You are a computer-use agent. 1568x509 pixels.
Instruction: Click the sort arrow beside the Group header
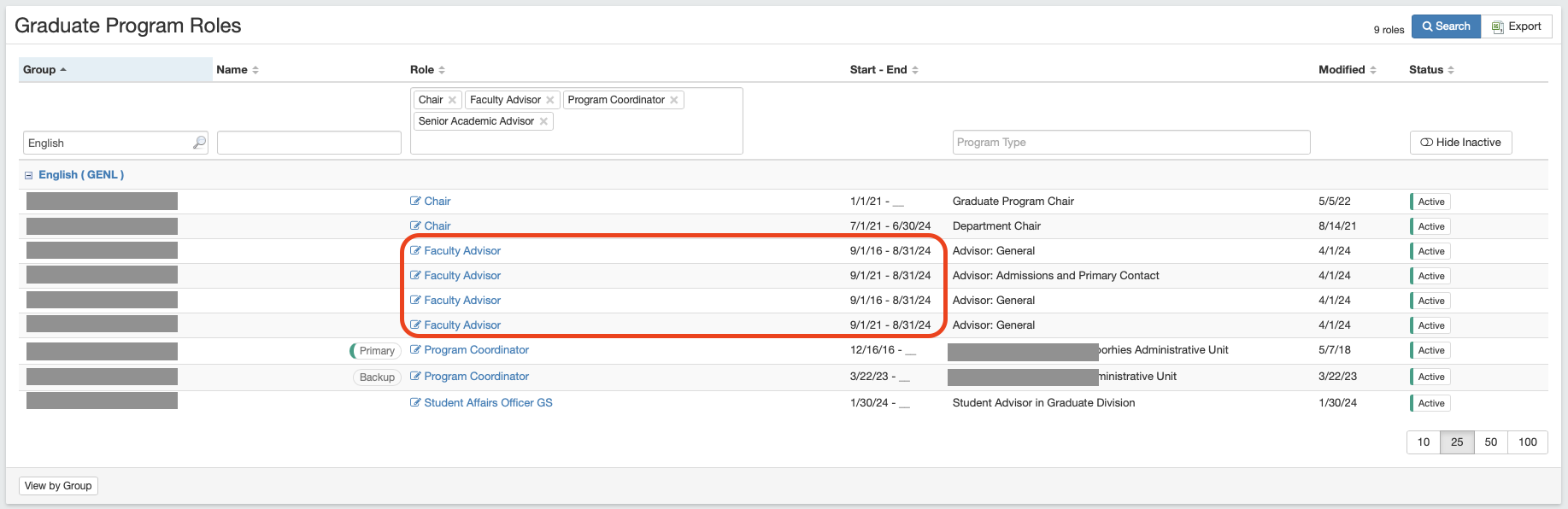(x=63, y=70)
